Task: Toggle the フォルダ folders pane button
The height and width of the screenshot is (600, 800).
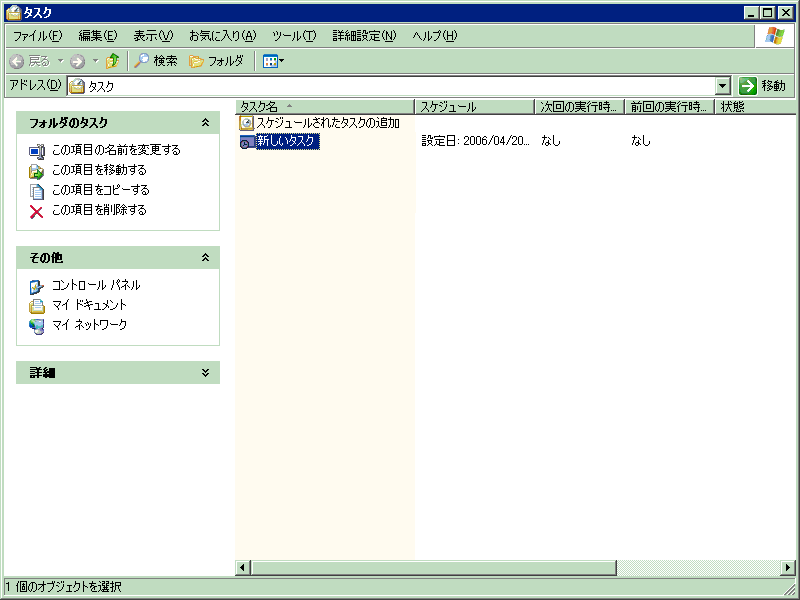Action: (216, 61)
